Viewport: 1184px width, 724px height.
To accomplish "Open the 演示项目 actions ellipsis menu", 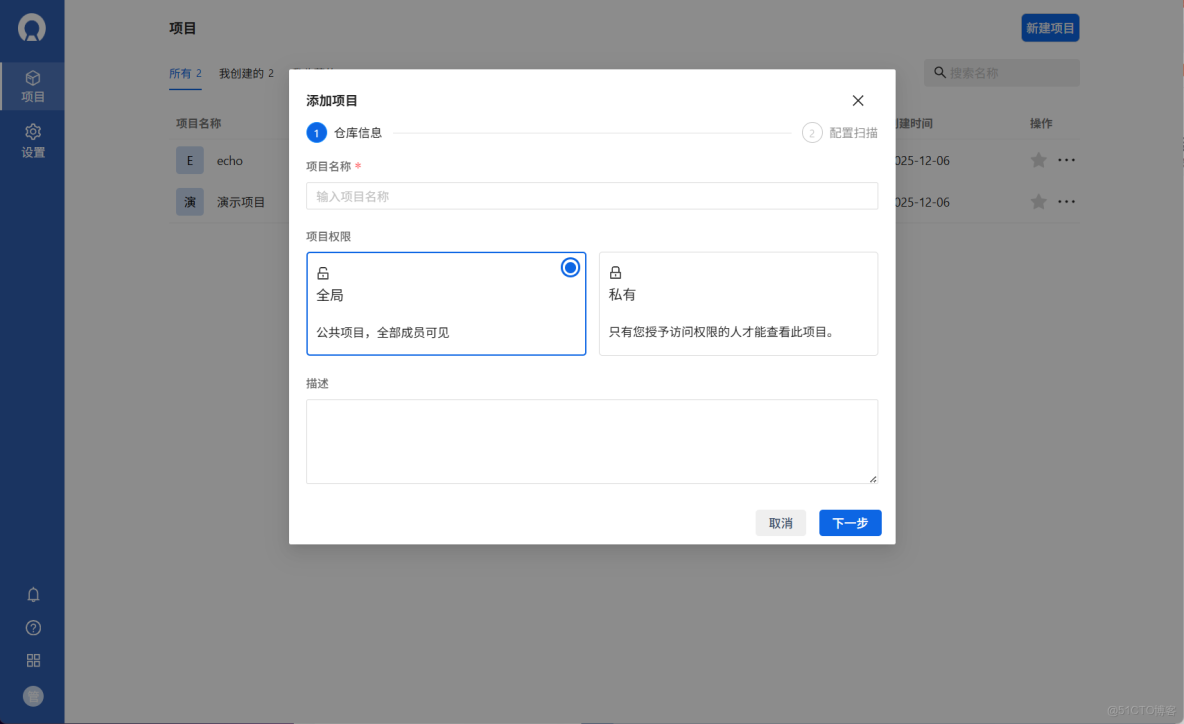I will [x=1067, y=201].
